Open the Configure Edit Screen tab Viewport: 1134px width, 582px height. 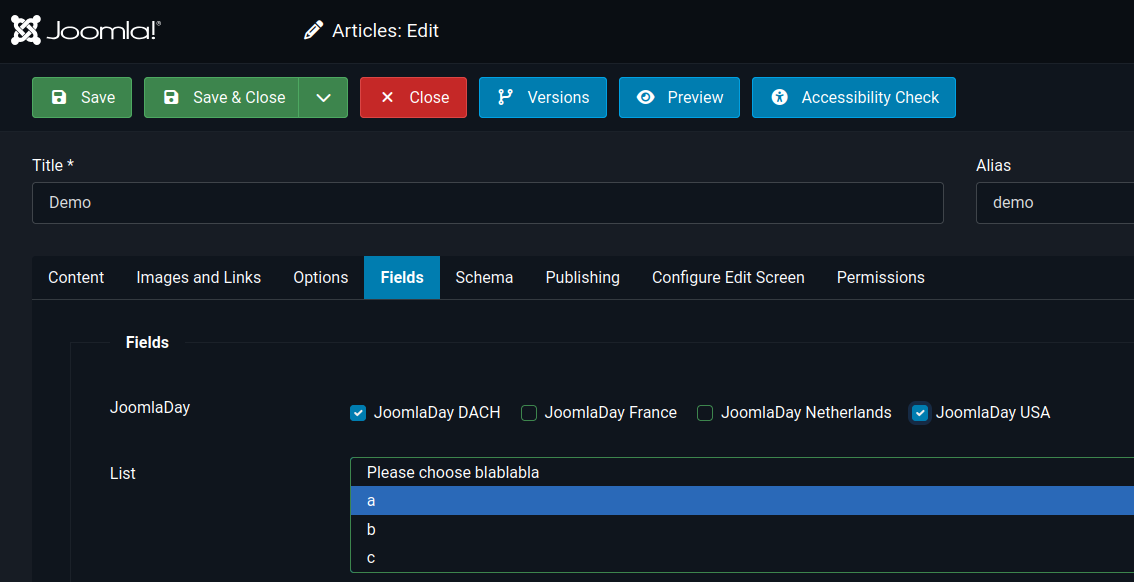coord(728,278)
